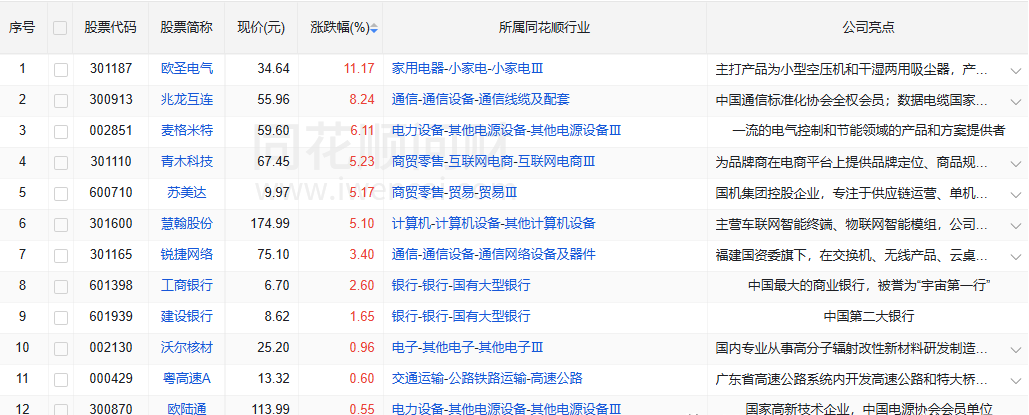
Task: Check the box for 建设银行 row
Action: 61,317
